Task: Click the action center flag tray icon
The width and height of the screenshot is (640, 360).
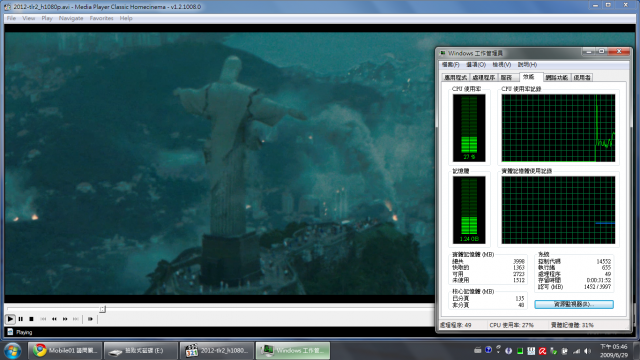Action: click(x=565, y=351)
